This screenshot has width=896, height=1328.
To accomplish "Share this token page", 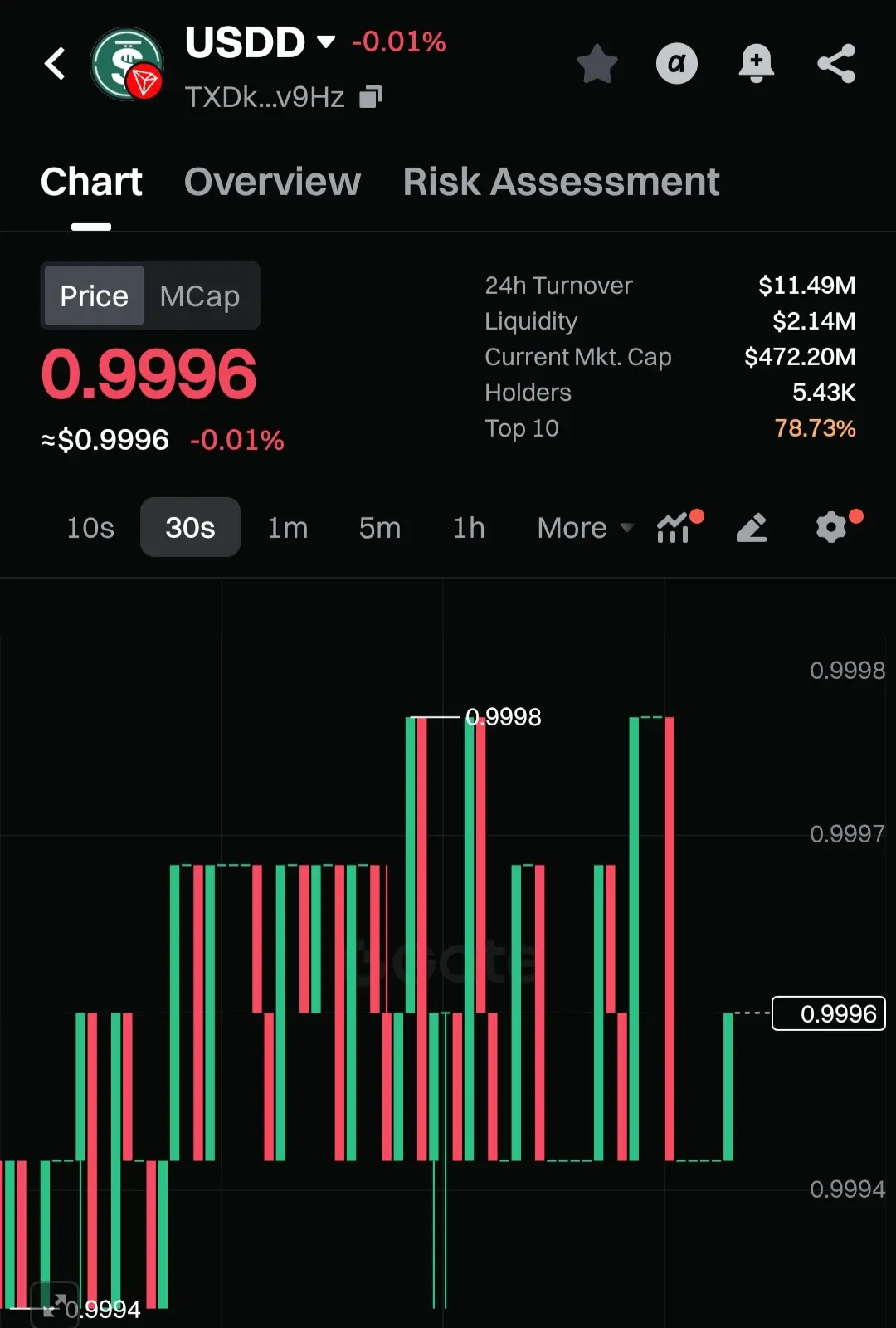I will (x=836, y=63).
